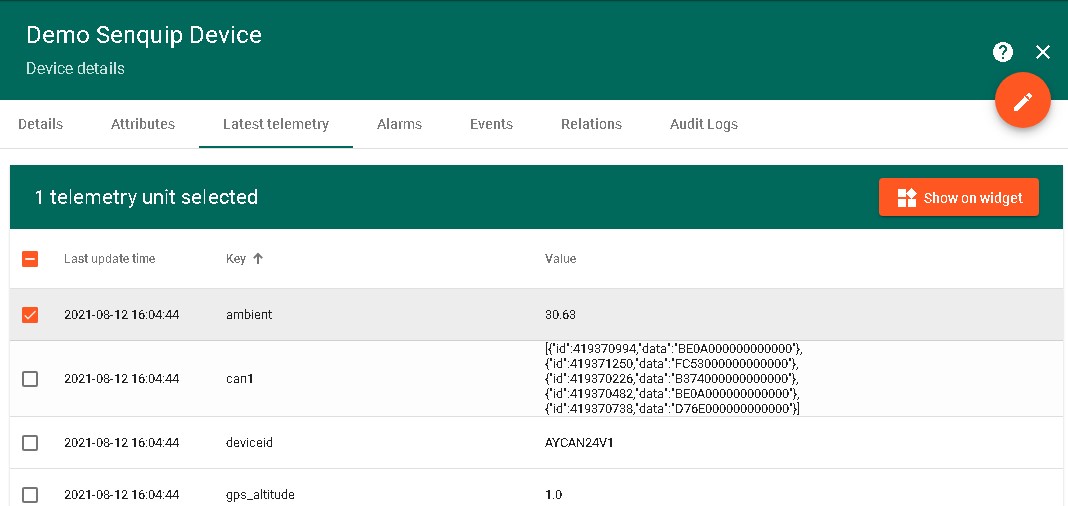Check the deviceid row checkbox
The image size is (1068, 506).
(30, 443)
